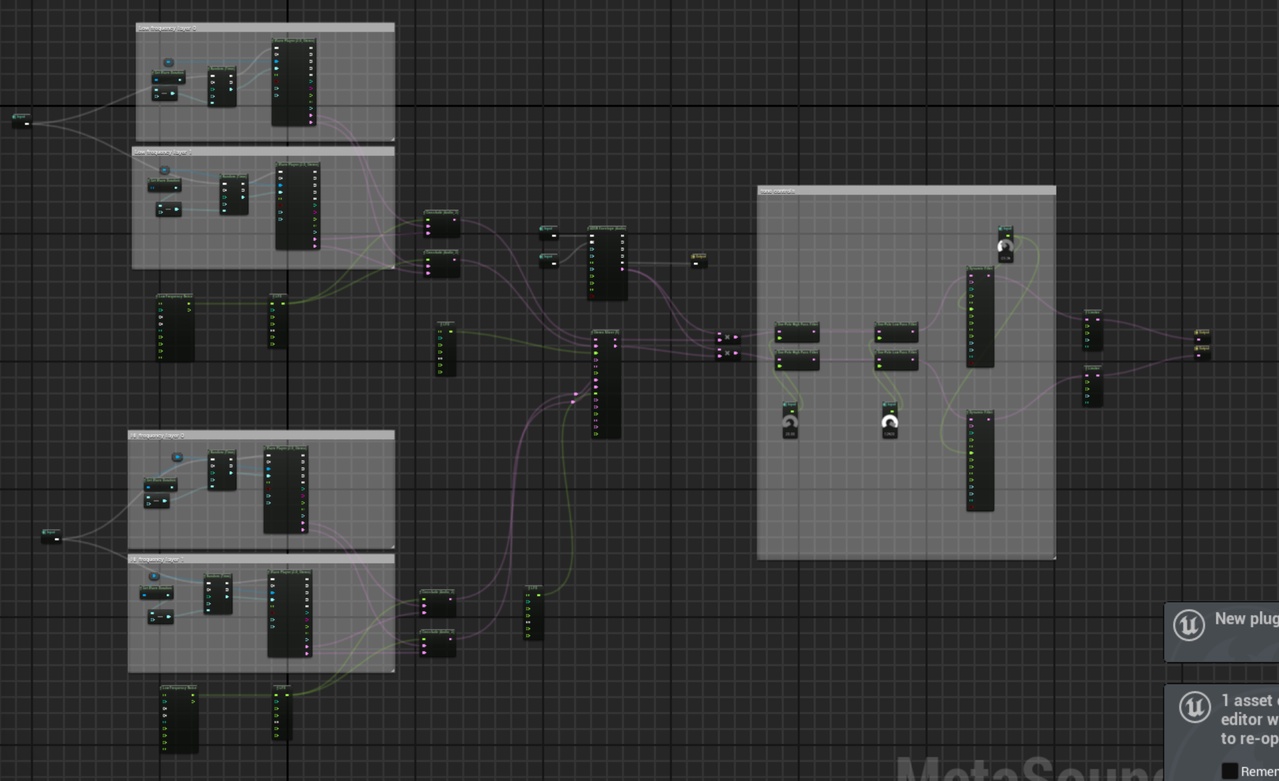The width and height of the screenshot is (1279, 781).
Task: Select the Output node connected to the ADSR Envelope
Action: 699,261
